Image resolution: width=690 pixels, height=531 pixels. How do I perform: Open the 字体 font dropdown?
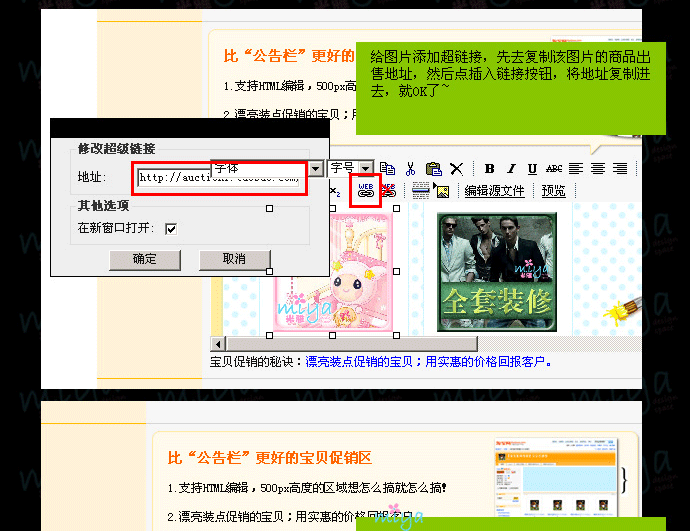click(316, 168)
